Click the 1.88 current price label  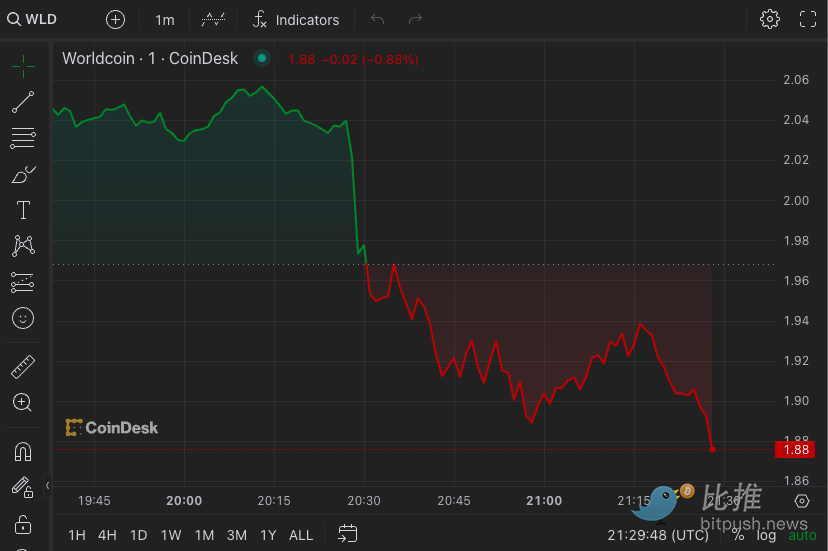[795, 450]
